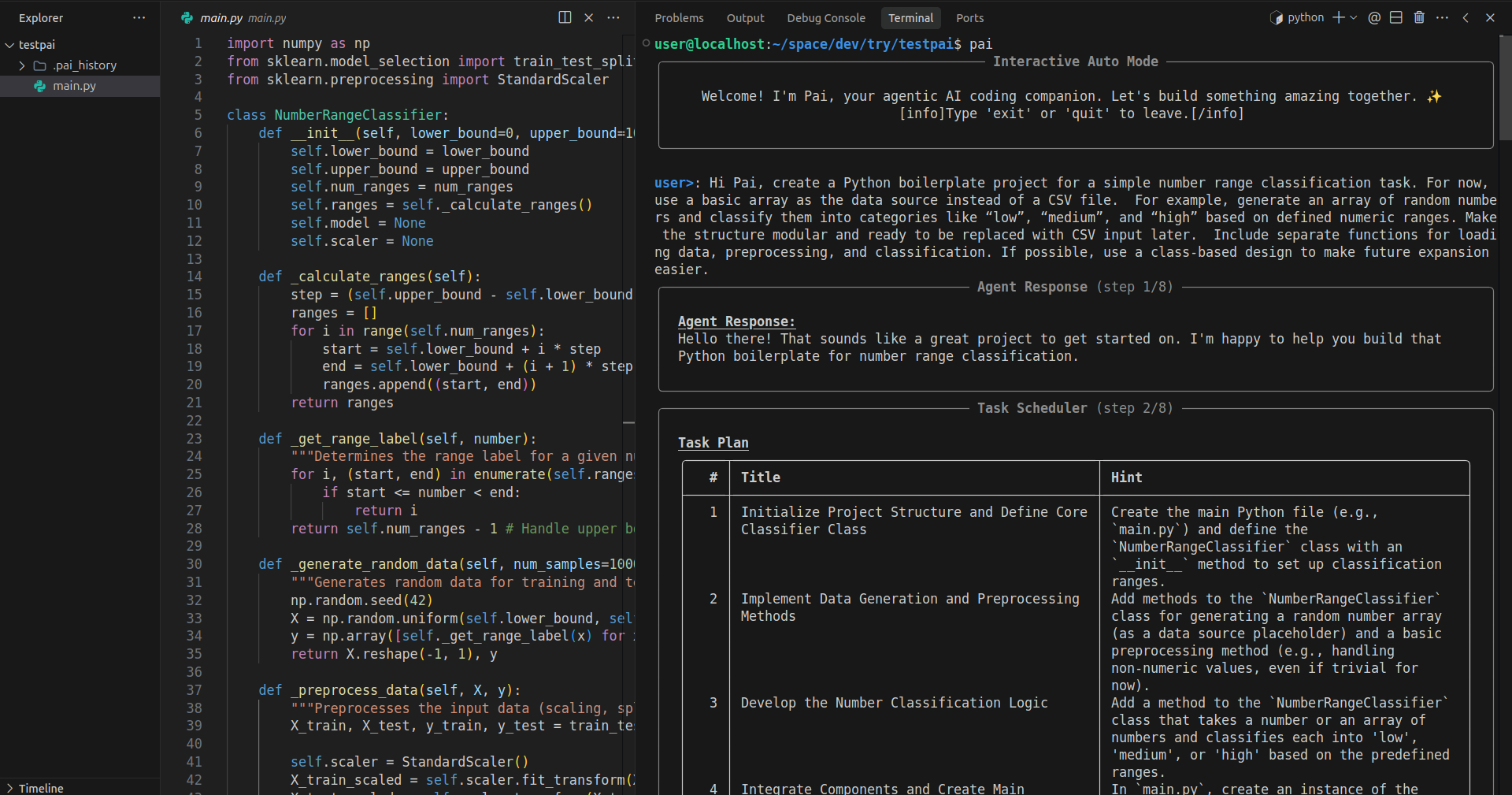Click the @ icon in terminal toolbar
Screen dimensions: 1512x795
[x=1374, y=17]
